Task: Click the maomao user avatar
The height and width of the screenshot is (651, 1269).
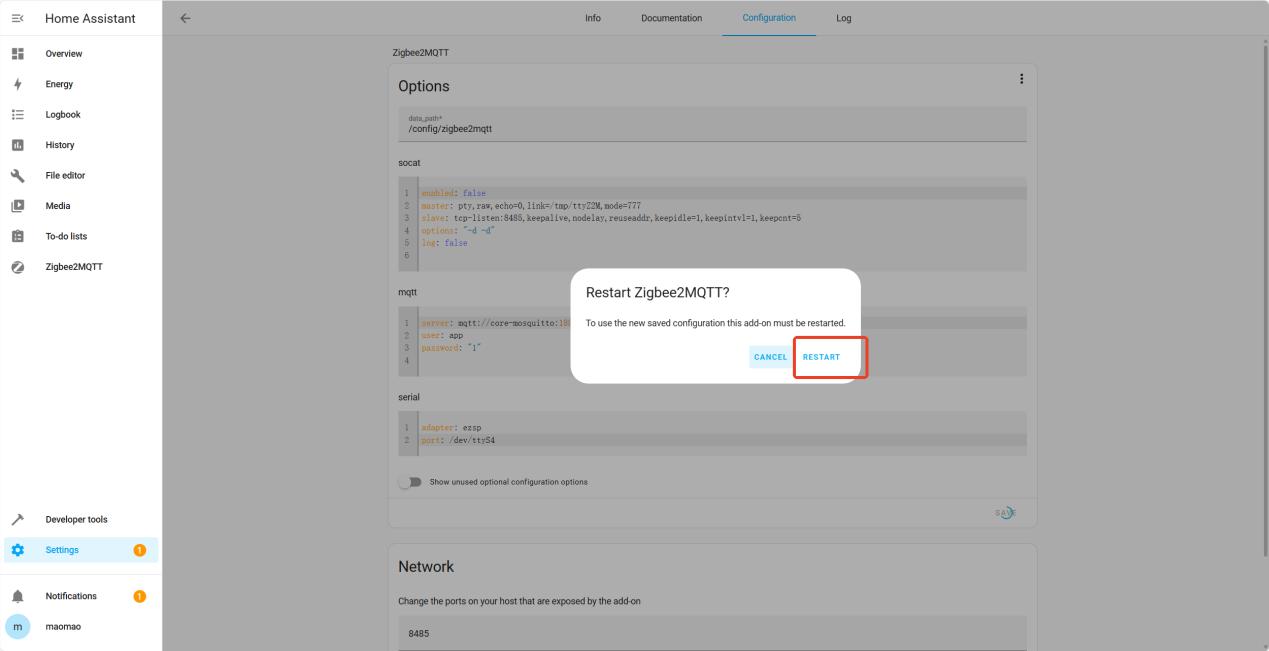Action: tap(17, 626)
